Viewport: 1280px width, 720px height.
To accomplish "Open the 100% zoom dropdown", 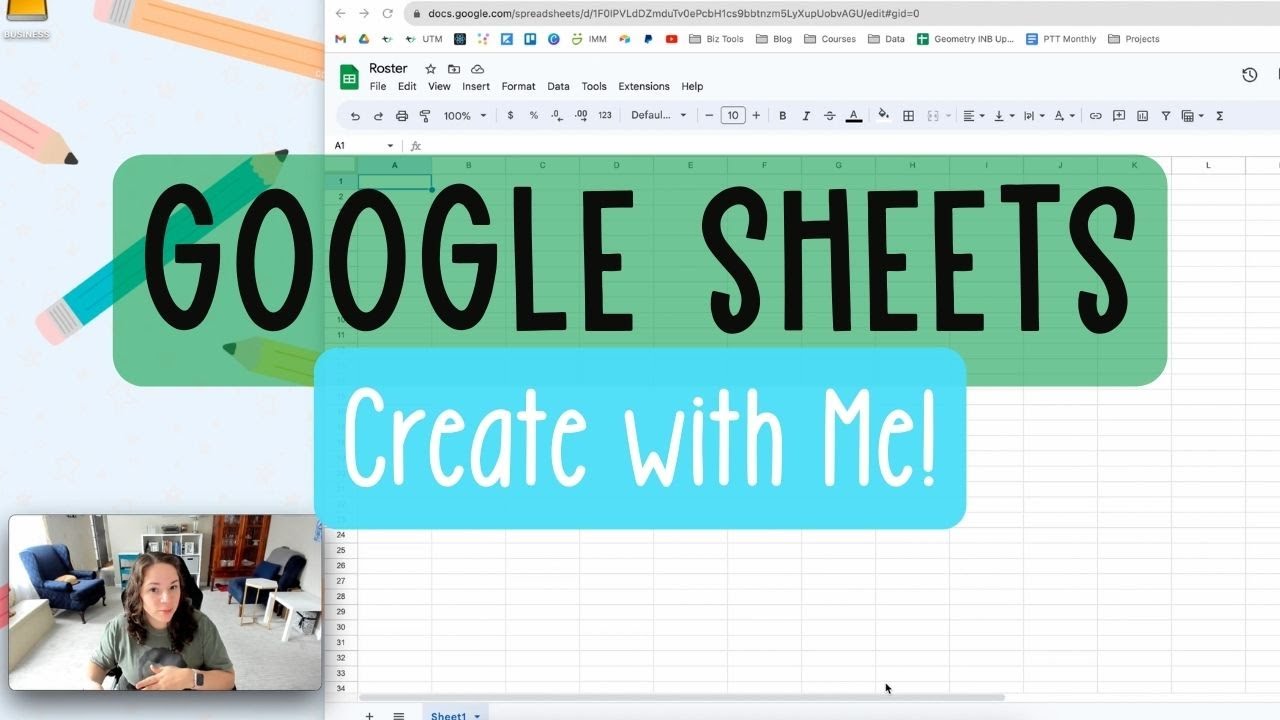I will tap(465, 116).
